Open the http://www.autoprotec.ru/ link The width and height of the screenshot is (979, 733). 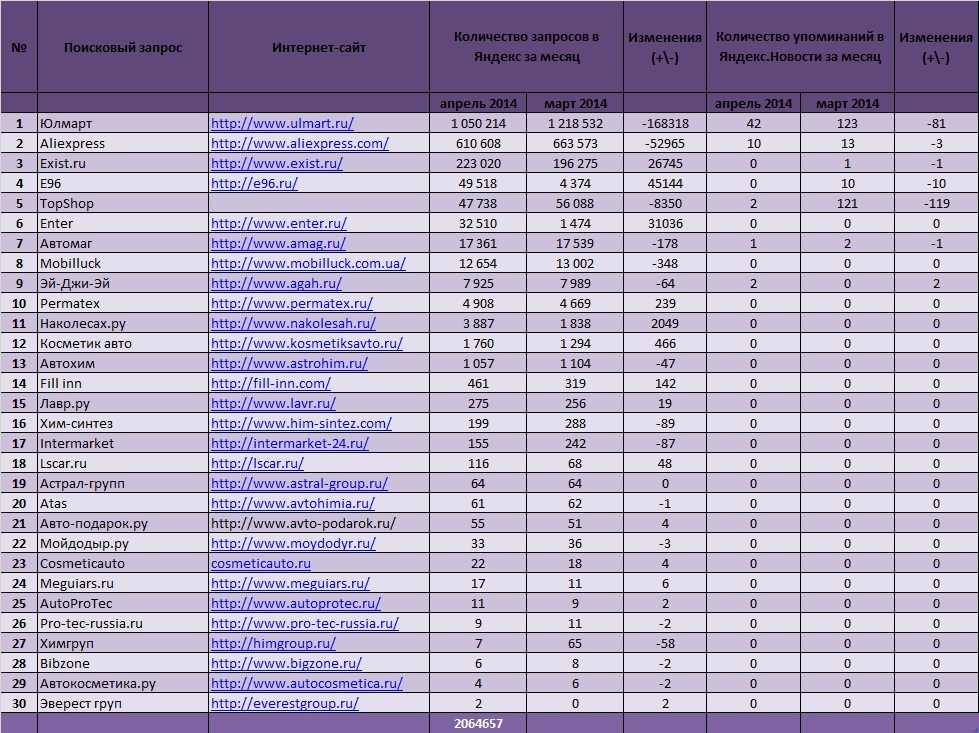[296, 603]
